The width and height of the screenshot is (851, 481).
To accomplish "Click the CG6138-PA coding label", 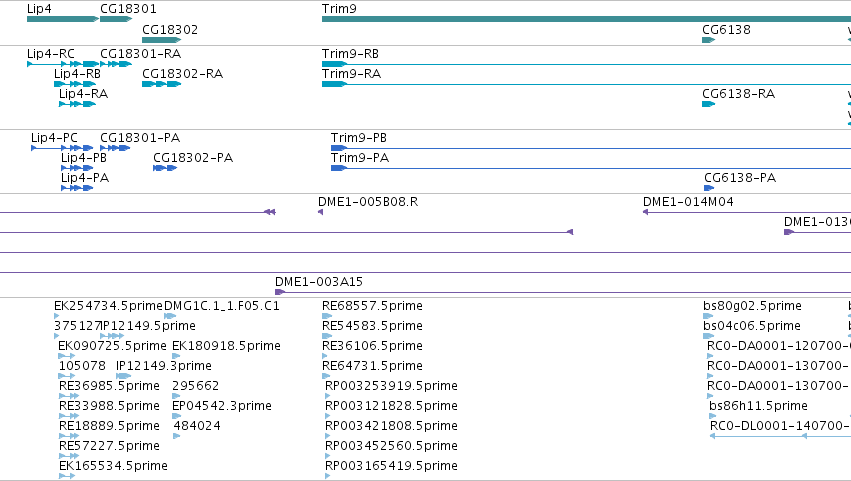I will [740, 178].
